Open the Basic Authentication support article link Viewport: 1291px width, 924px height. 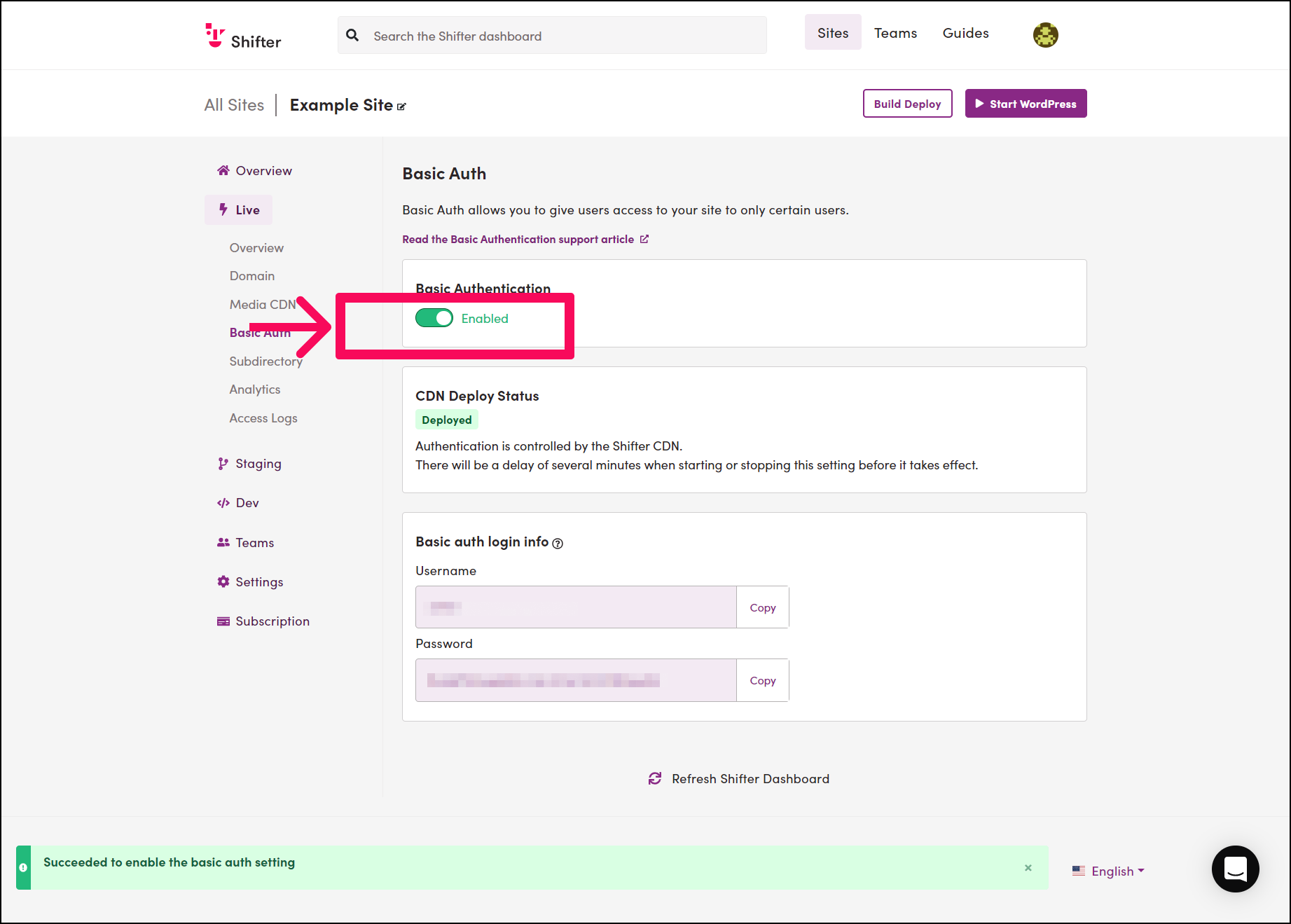point(525,239)
